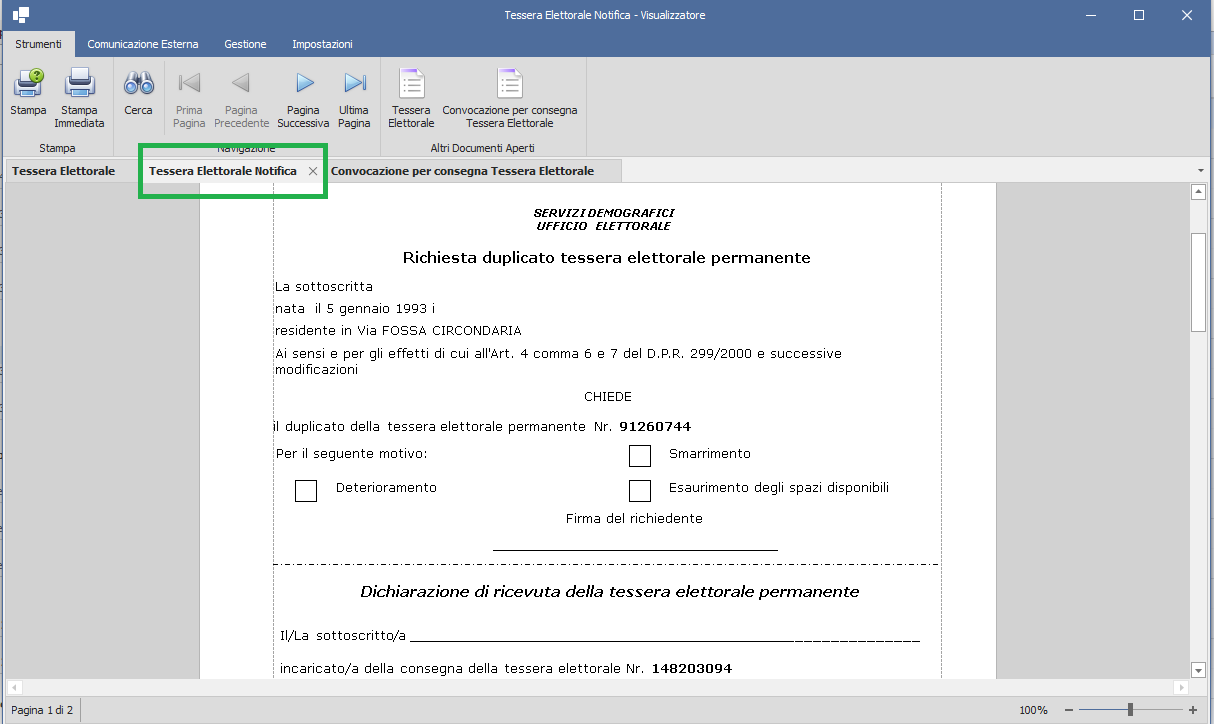Screen dimensions: 1214x724
Task: Click Pagina 1 di 2 status text
Action: click(x=41, y=710)
